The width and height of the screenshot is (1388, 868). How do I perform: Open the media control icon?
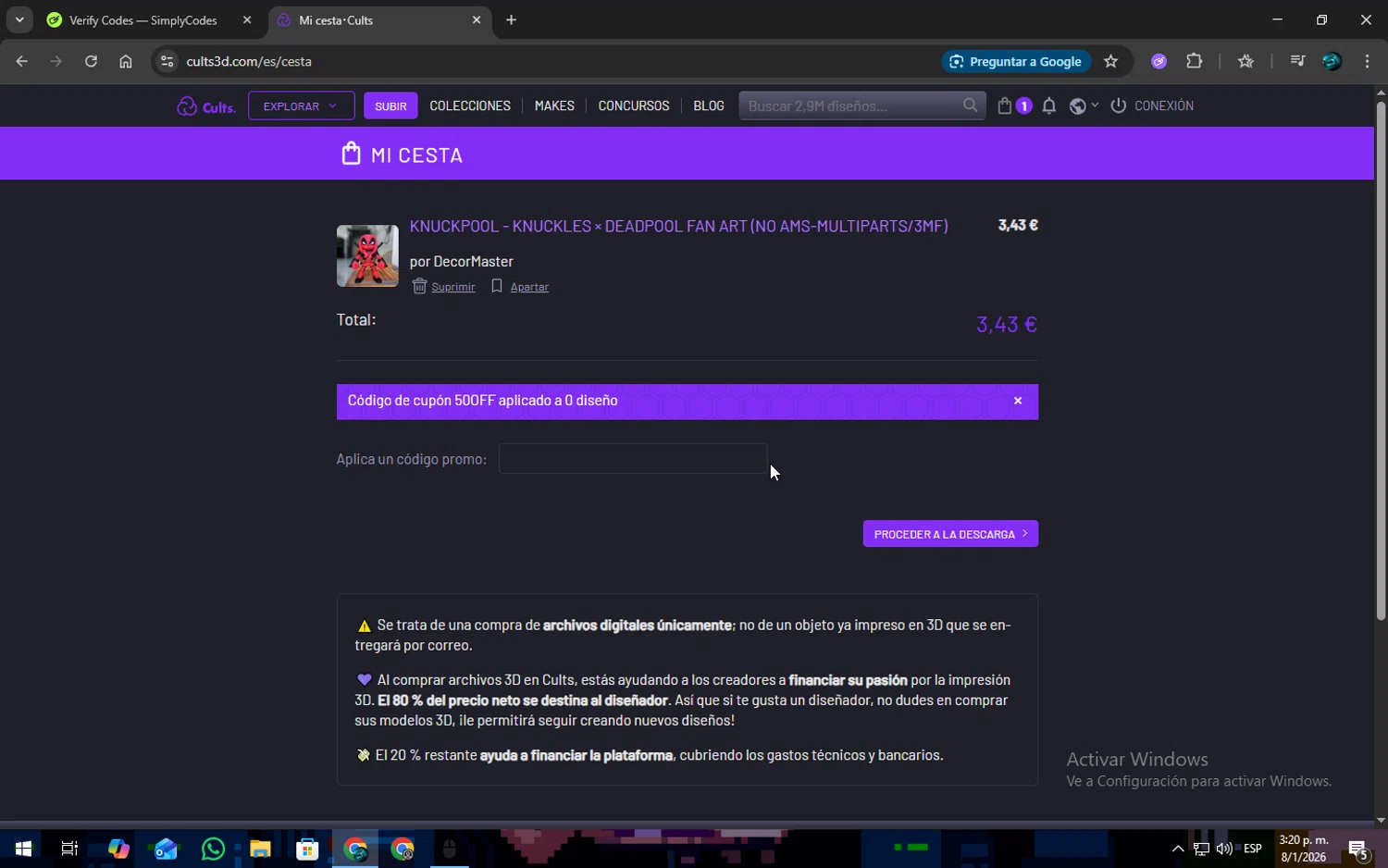(x=1297, y=61)
